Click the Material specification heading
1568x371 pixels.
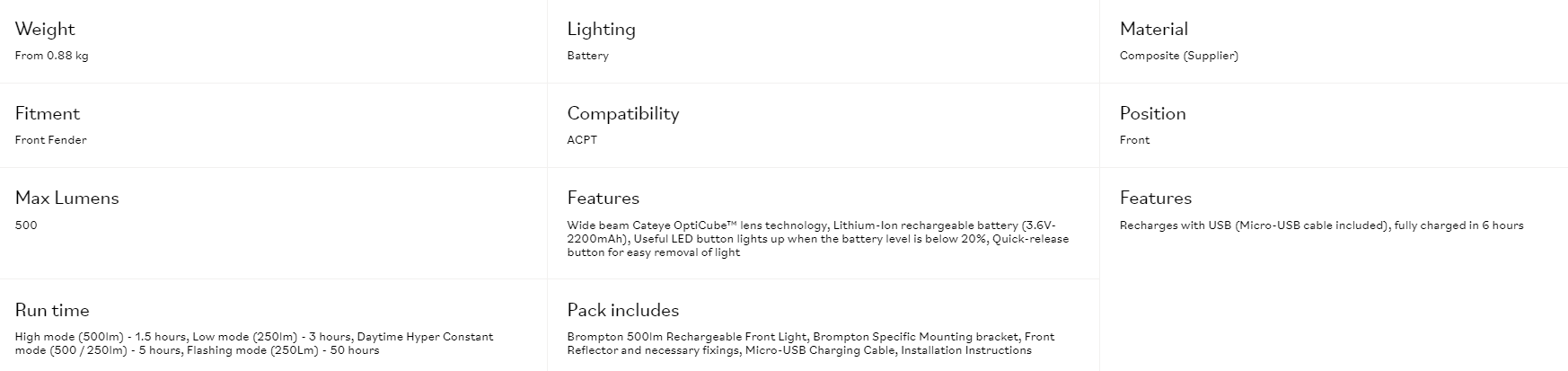[1153, 30]
